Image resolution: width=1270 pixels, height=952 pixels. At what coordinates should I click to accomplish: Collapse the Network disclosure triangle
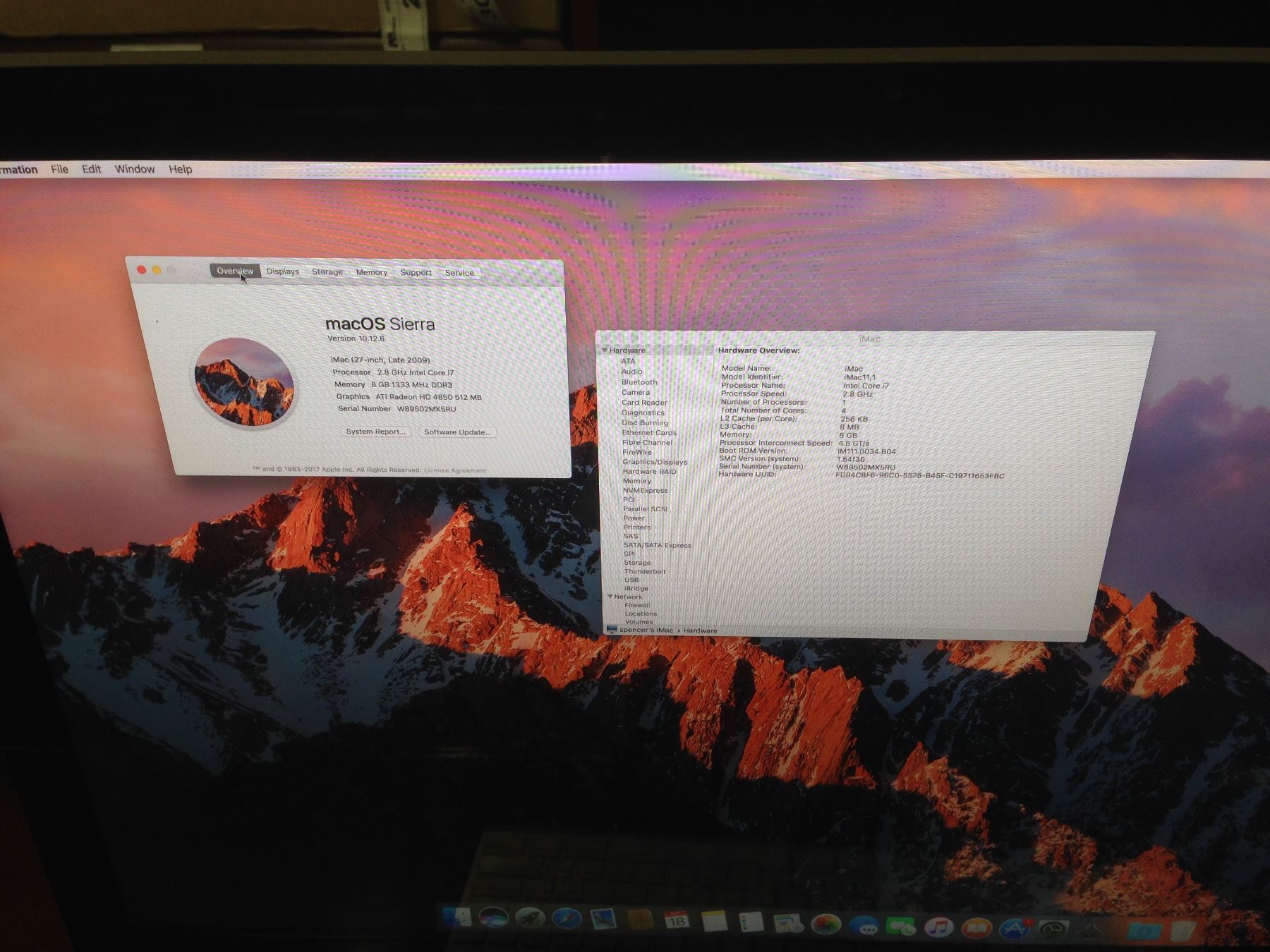[610, 597]
